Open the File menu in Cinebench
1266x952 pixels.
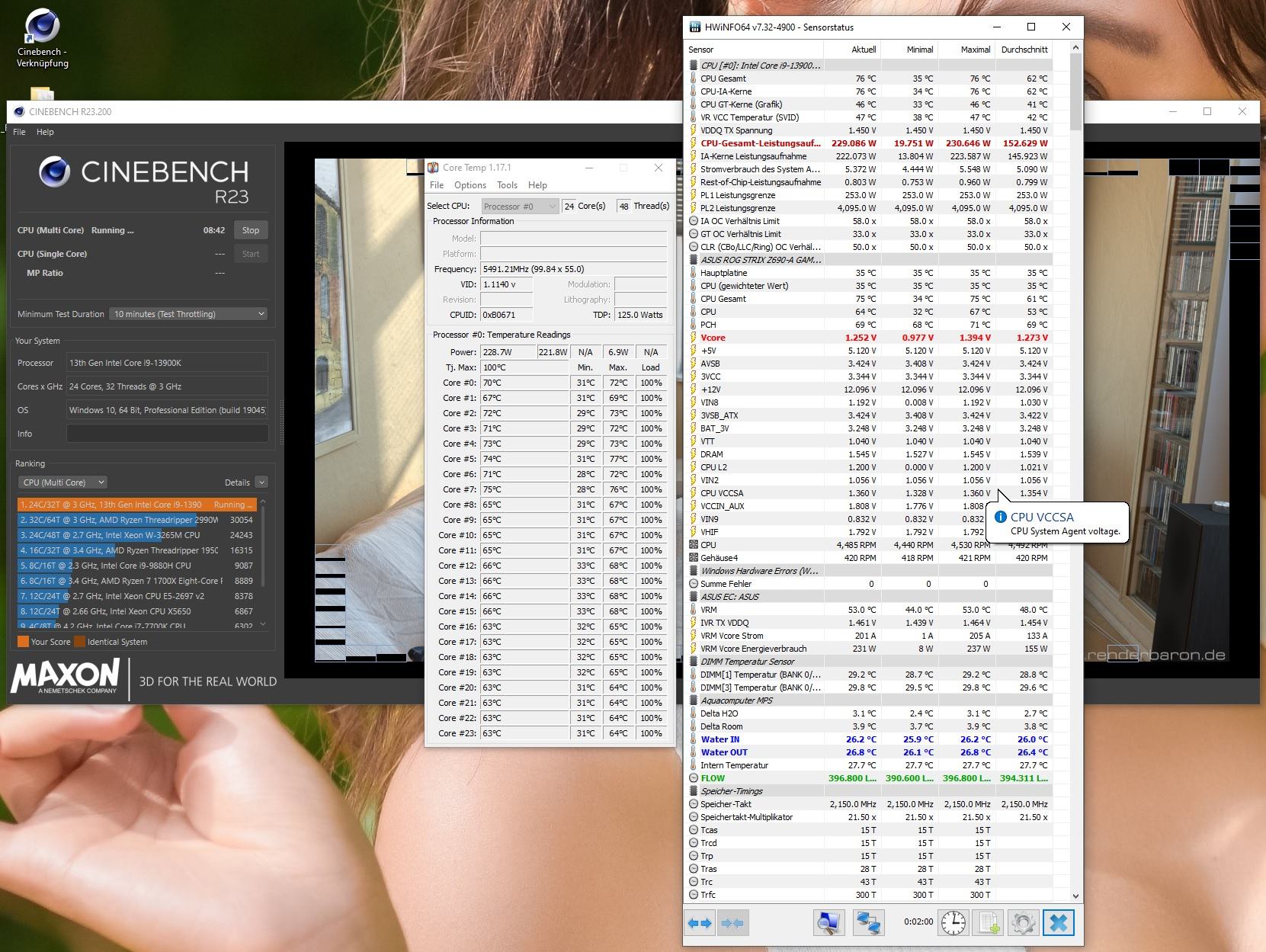[x=20, y=132]
